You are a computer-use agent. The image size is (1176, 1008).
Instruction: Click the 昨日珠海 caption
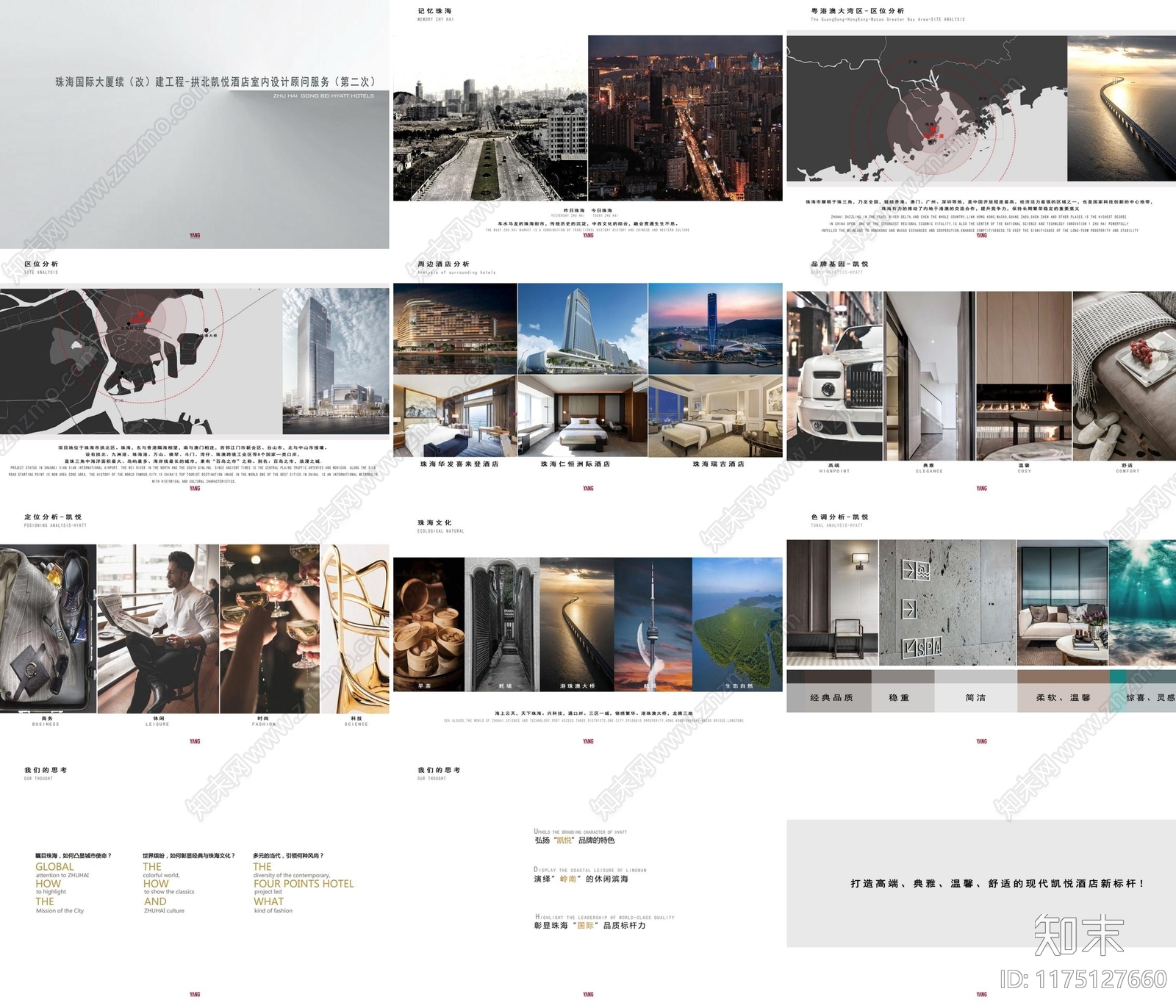(573, 211)
